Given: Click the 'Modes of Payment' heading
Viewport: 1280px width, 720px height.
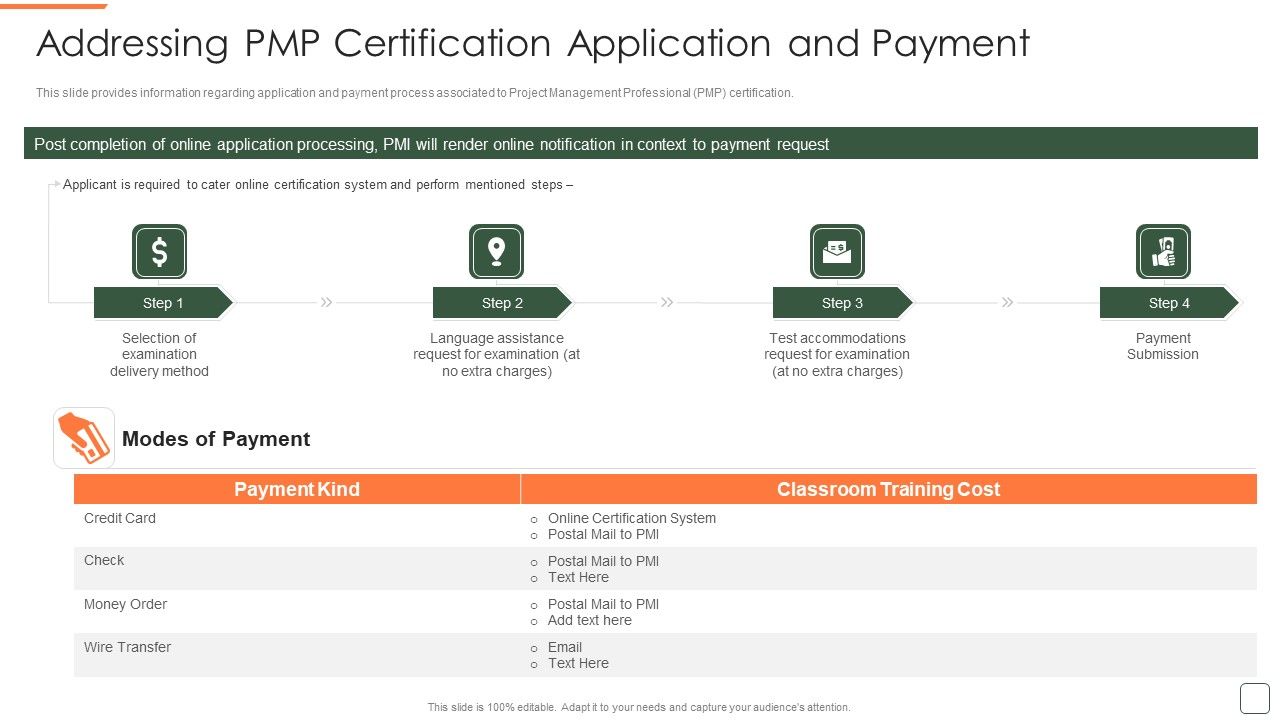Looking at the screenshot, I should coord(216,439).
